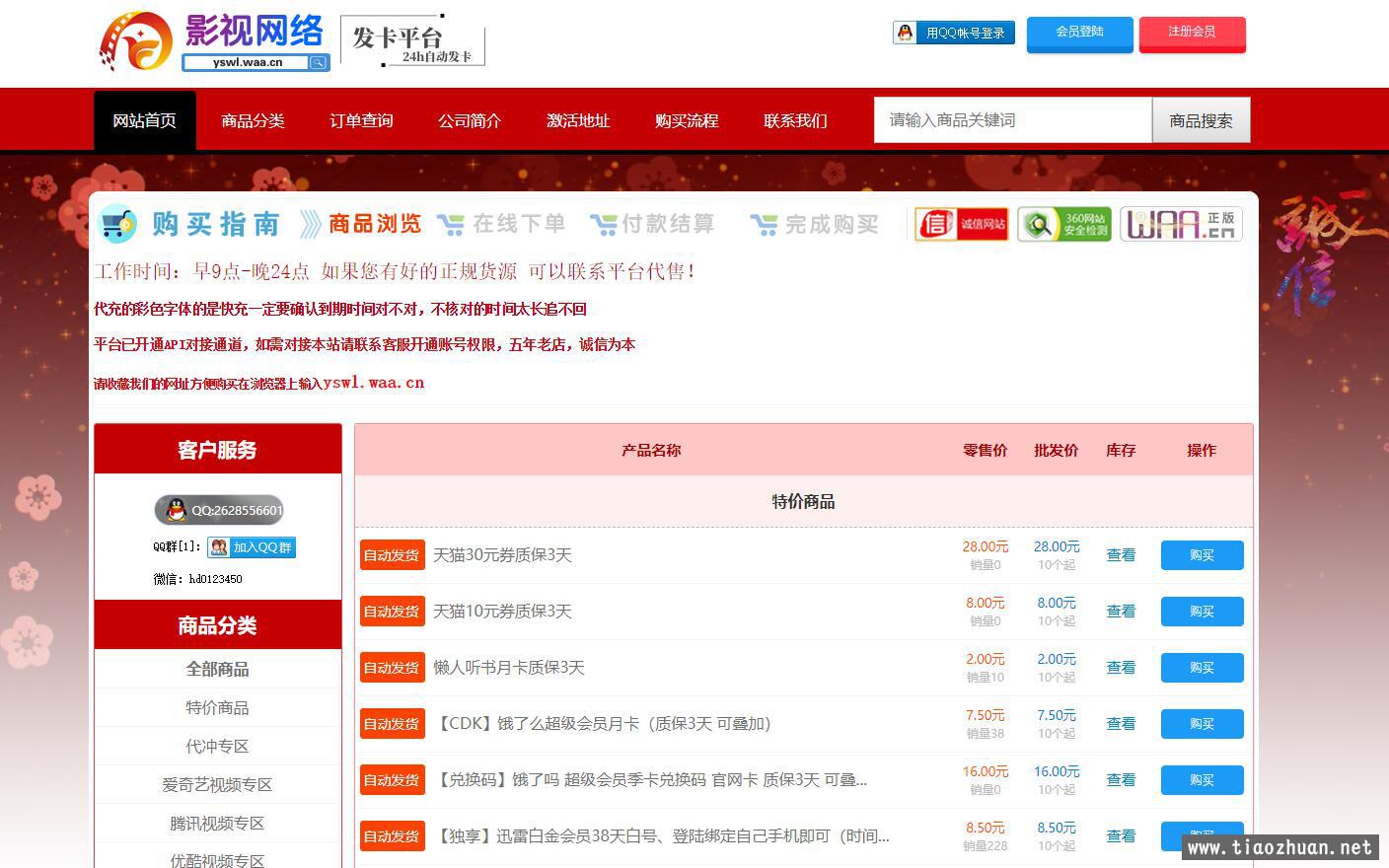The height and width of the screenshot is (868, 1389).
Task: Open product 天猫30元券质保3天
Action: pyautogui.click(x=502, y=555)
